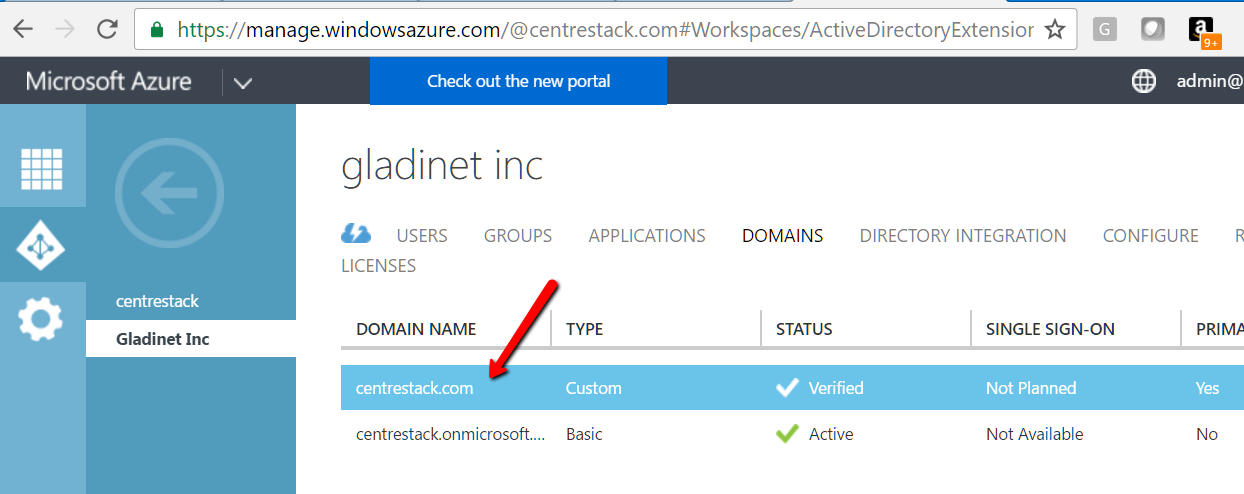Click the Custom type cell

click(594, 388)
